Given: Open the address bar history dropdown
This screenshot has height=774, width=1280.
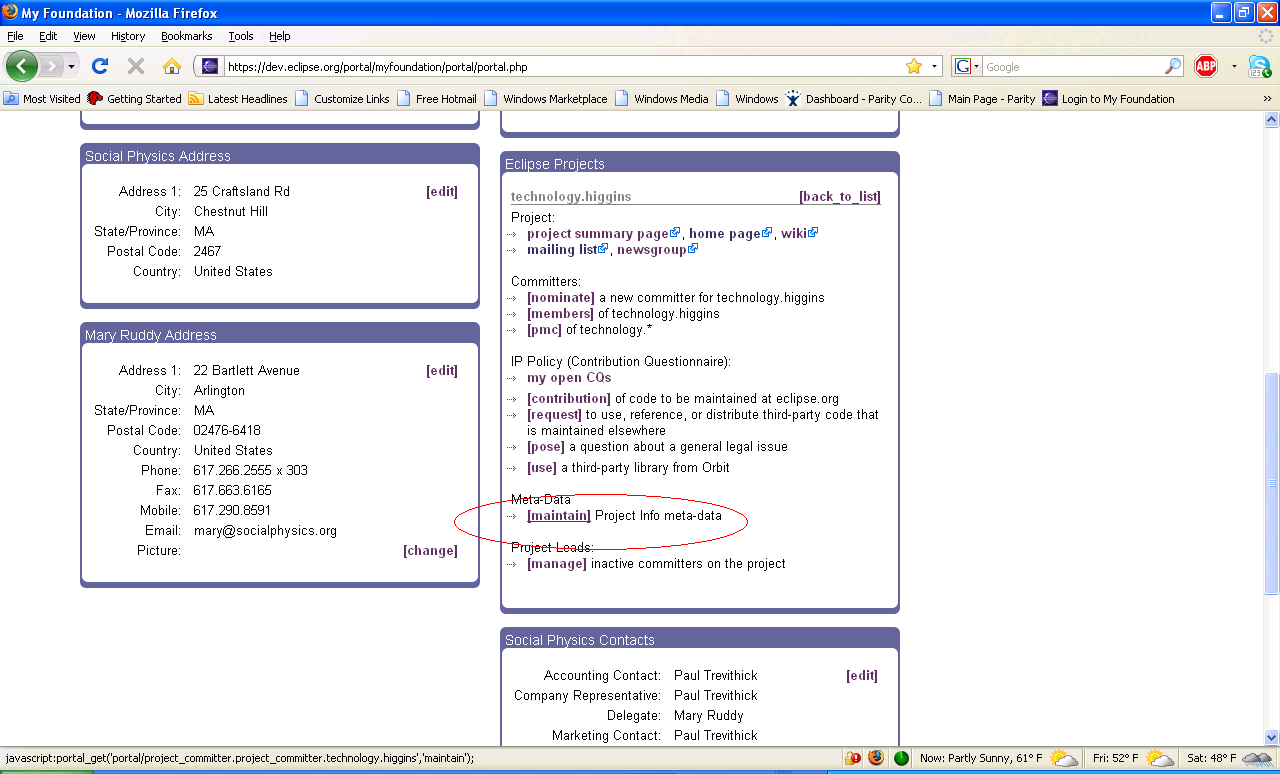Looking at the screenshot, I should pyautogui.click(x=935, y=67).
